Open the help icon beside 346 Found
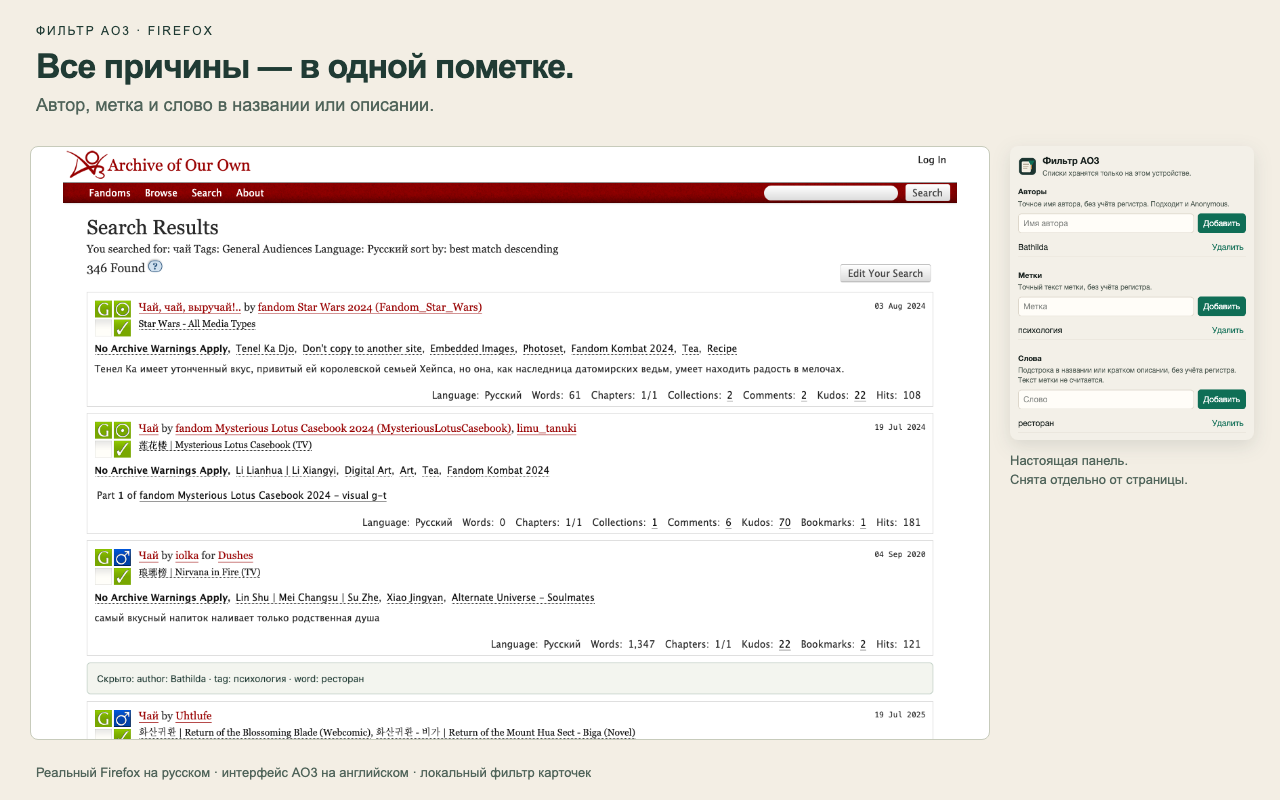 [x=155, y=267]
